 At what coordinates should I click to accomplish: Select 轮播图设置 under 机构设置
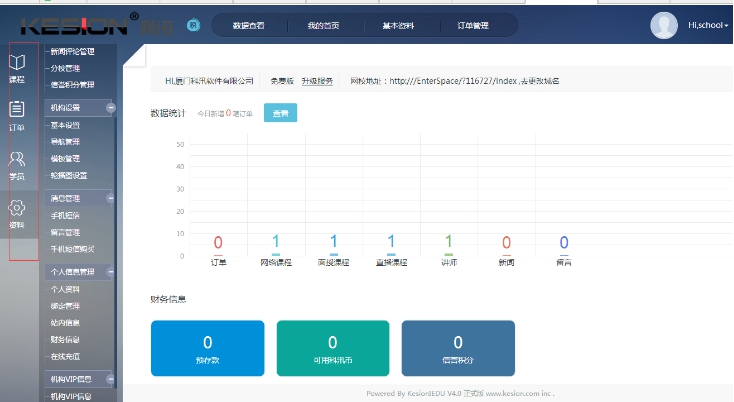69,175
